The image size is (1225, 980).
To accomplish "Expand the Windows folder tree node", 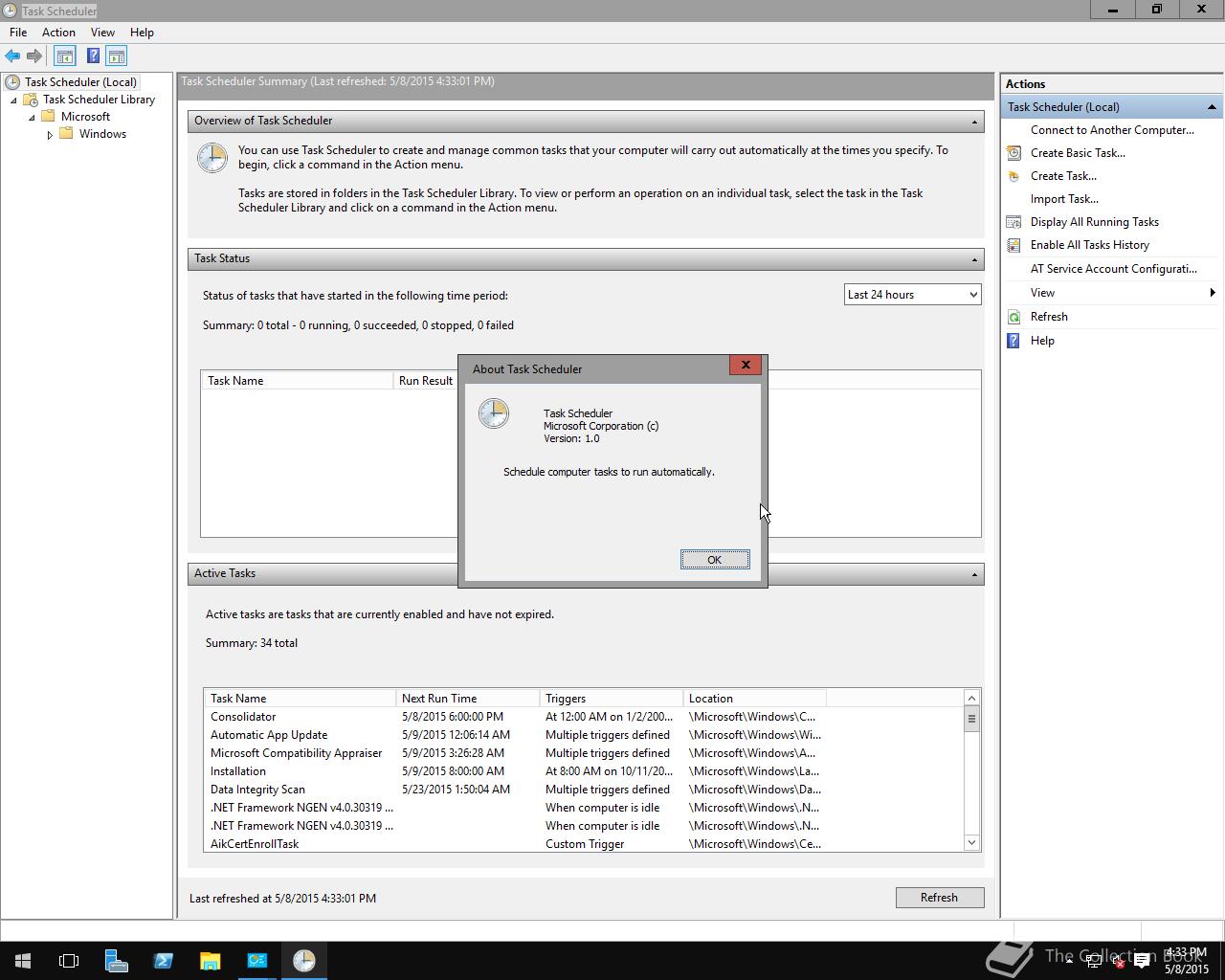I will point(50,135).
